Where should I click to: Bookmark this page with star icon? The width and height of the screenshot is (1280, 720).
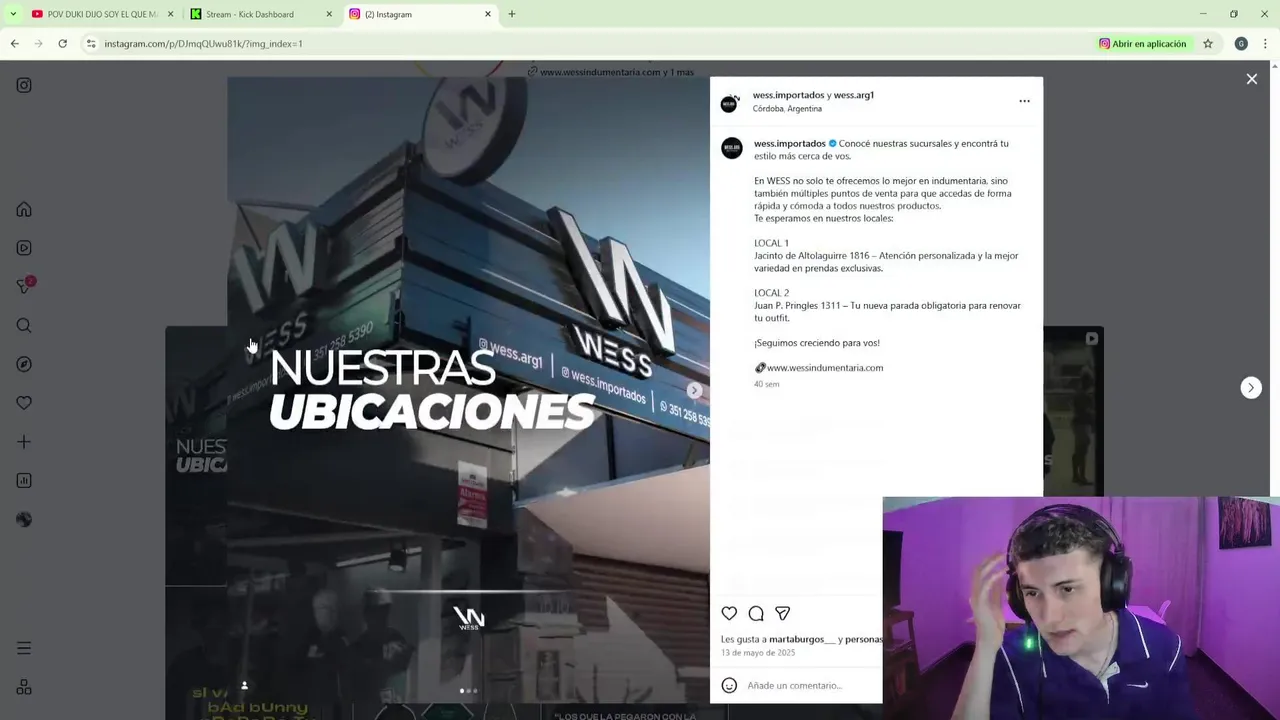(1208, 44)
